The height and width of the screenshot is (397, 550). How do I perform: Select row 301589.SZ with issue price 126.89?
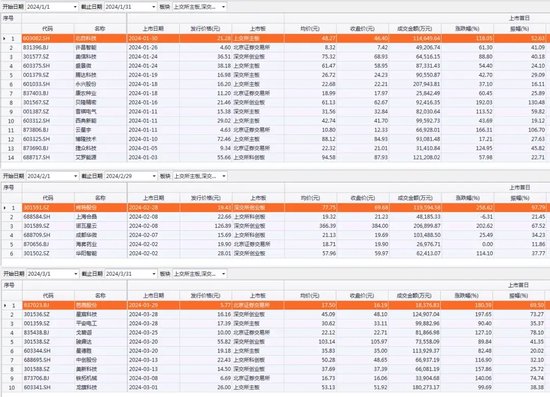(275, 226)
